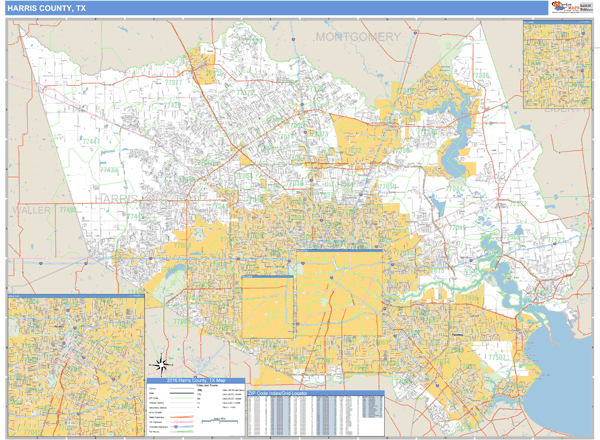
Task: Click ZIP code label 77084
Action: [x=182, y=245]
